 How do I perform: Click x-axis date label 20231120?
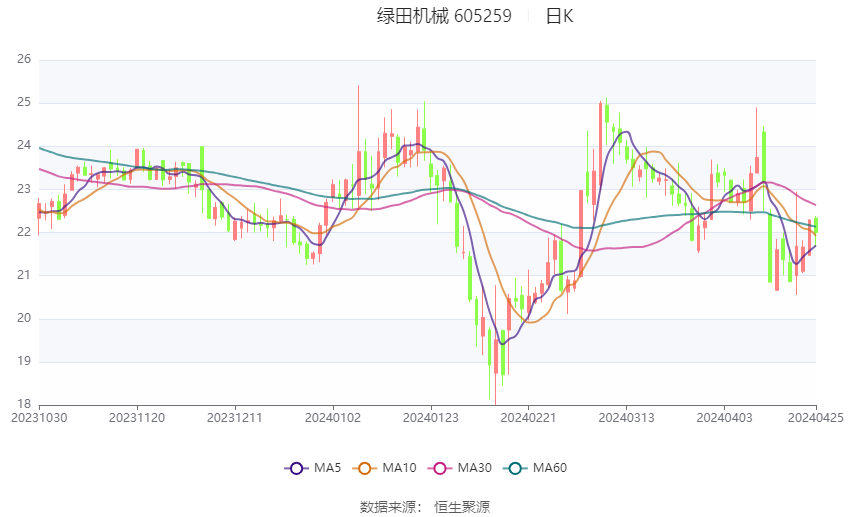[x=137, y=418]
